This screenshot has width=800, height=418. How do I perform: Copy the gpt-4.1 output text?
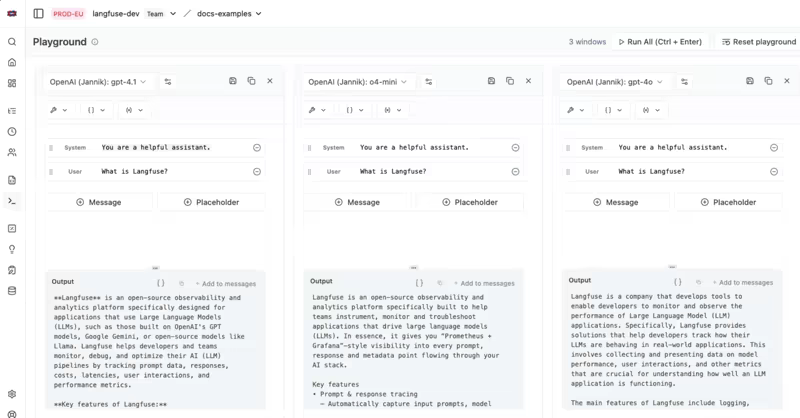point(181,283)
